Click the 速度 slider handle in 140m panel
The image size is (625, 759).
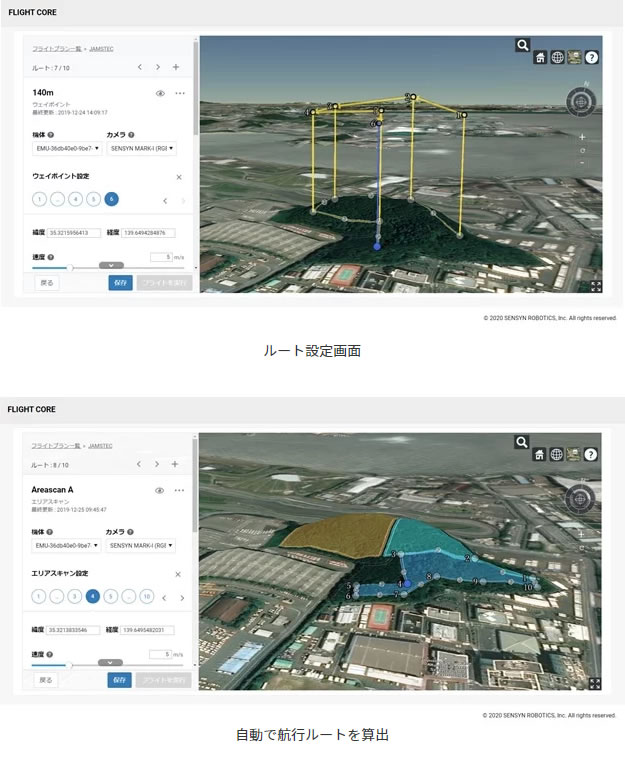70,268
